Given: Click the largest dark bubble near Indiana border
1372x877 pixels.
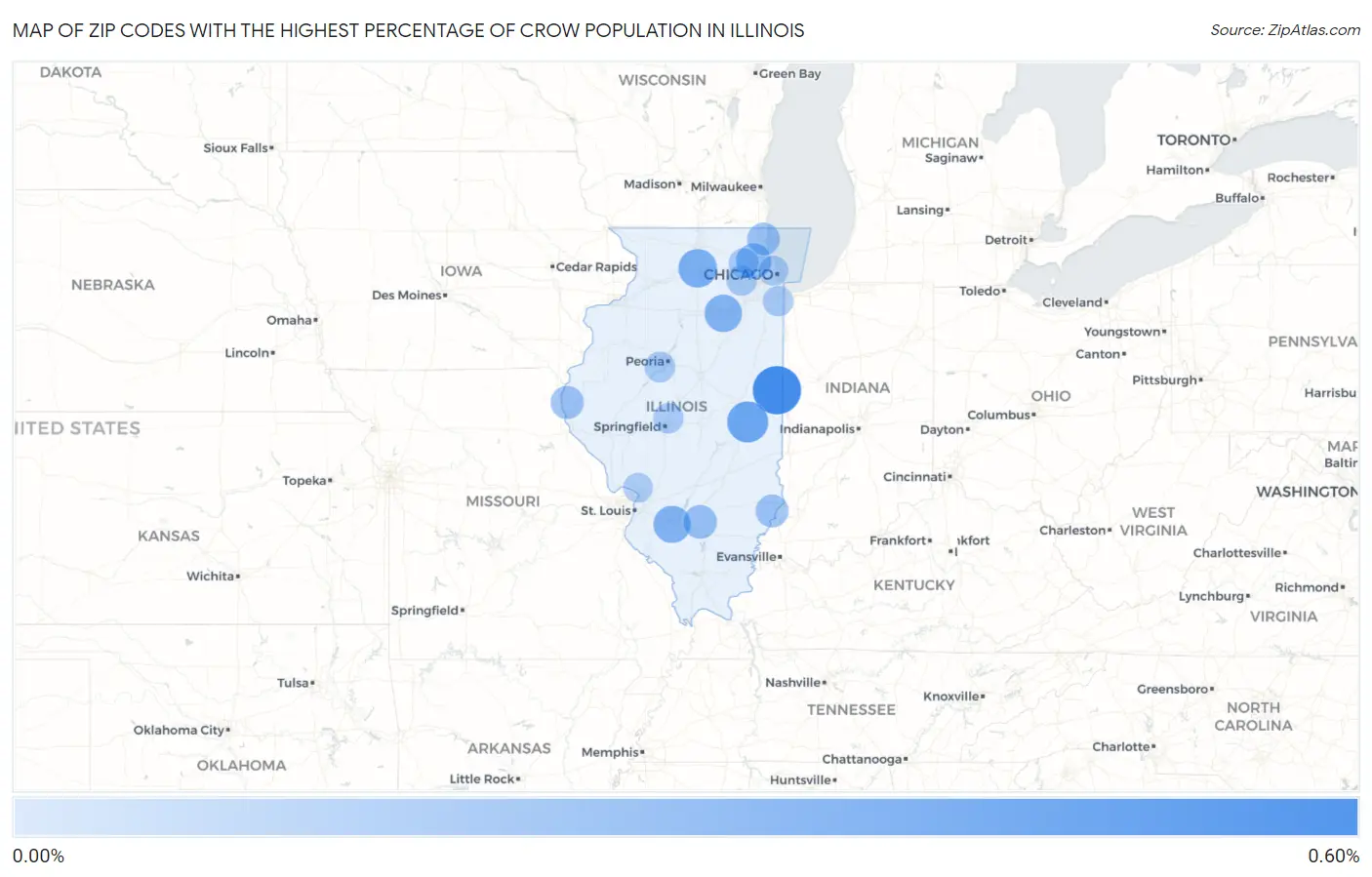Looking at the screenshot, I should pos(777,390).
